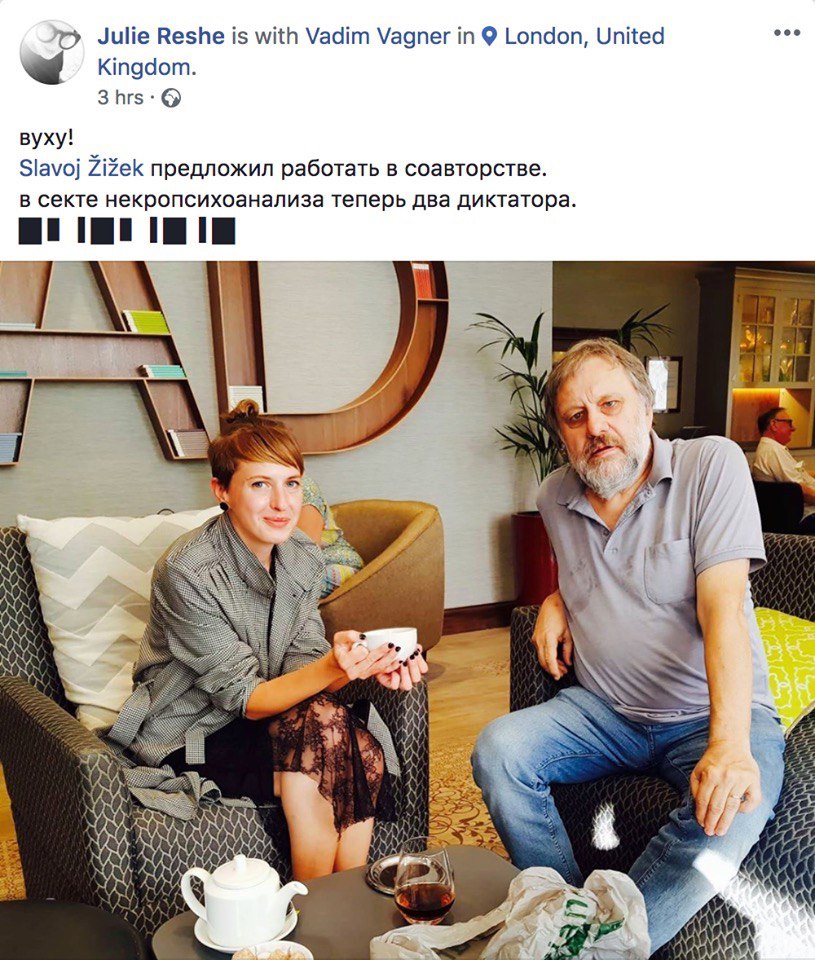Click the first redacted black block group
The height and width of the screenshot is (960, 815).
click(39, 231)
